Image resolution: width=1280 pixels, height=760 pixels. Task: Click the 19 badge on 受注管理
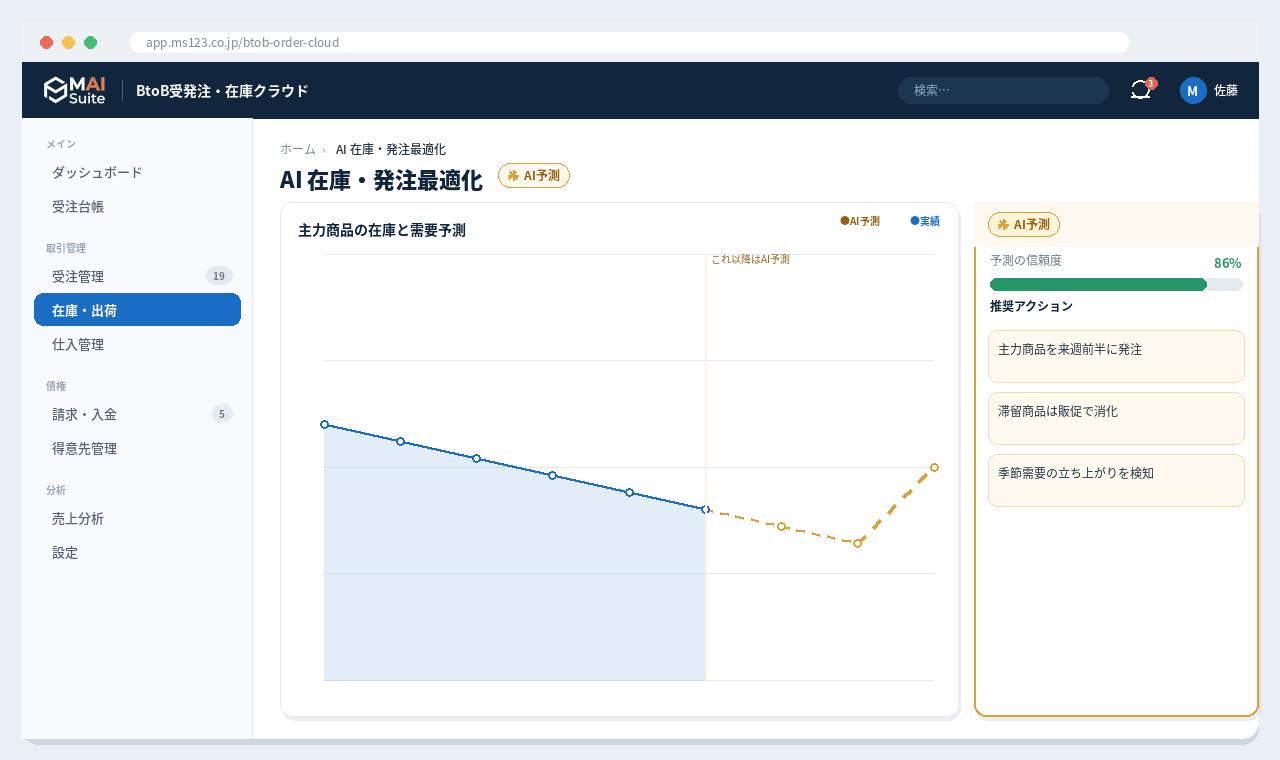pyautogui.click(x=220, y=275)
